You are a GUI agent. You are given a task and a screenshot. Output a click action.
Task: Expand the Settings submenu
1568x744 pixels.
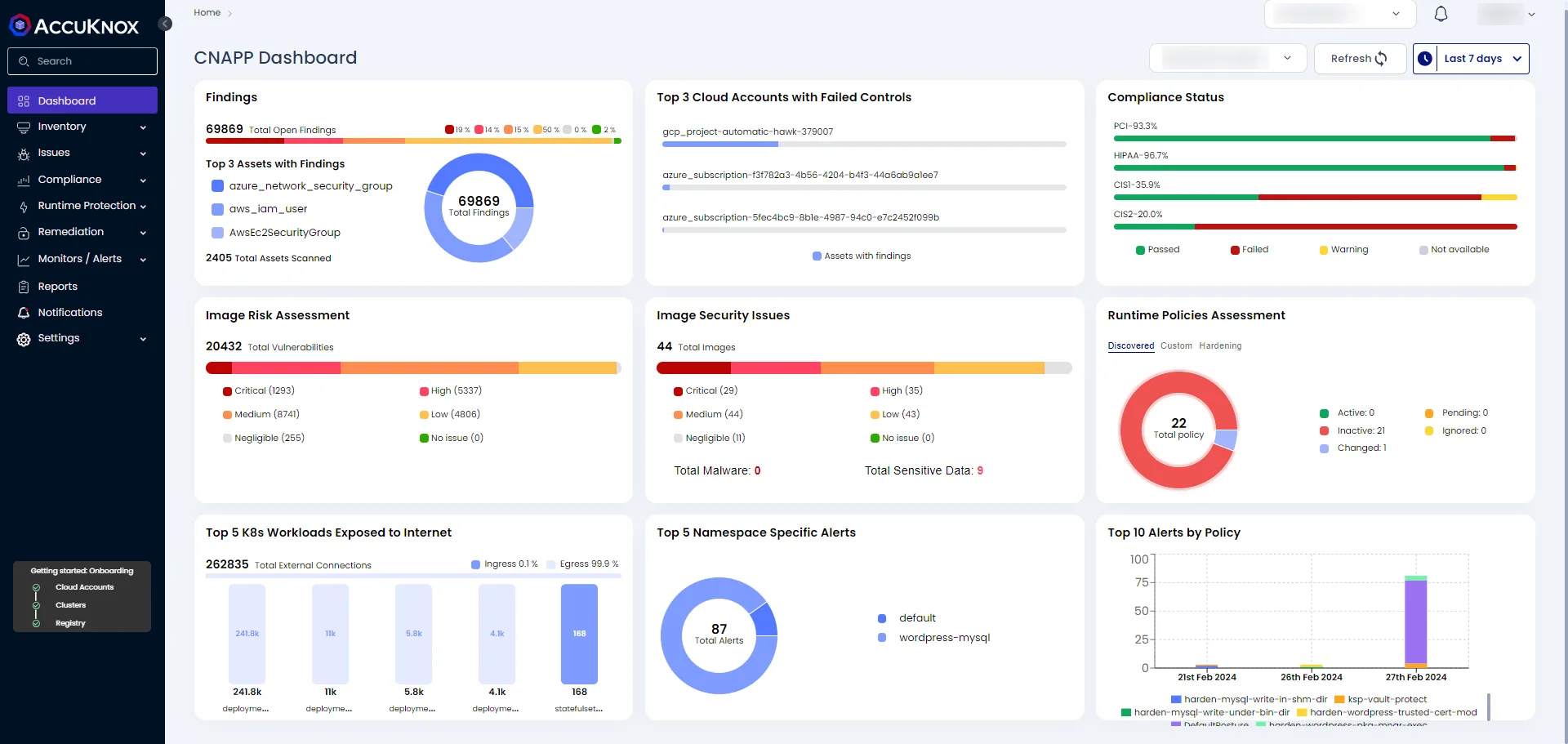click(143, 339)
